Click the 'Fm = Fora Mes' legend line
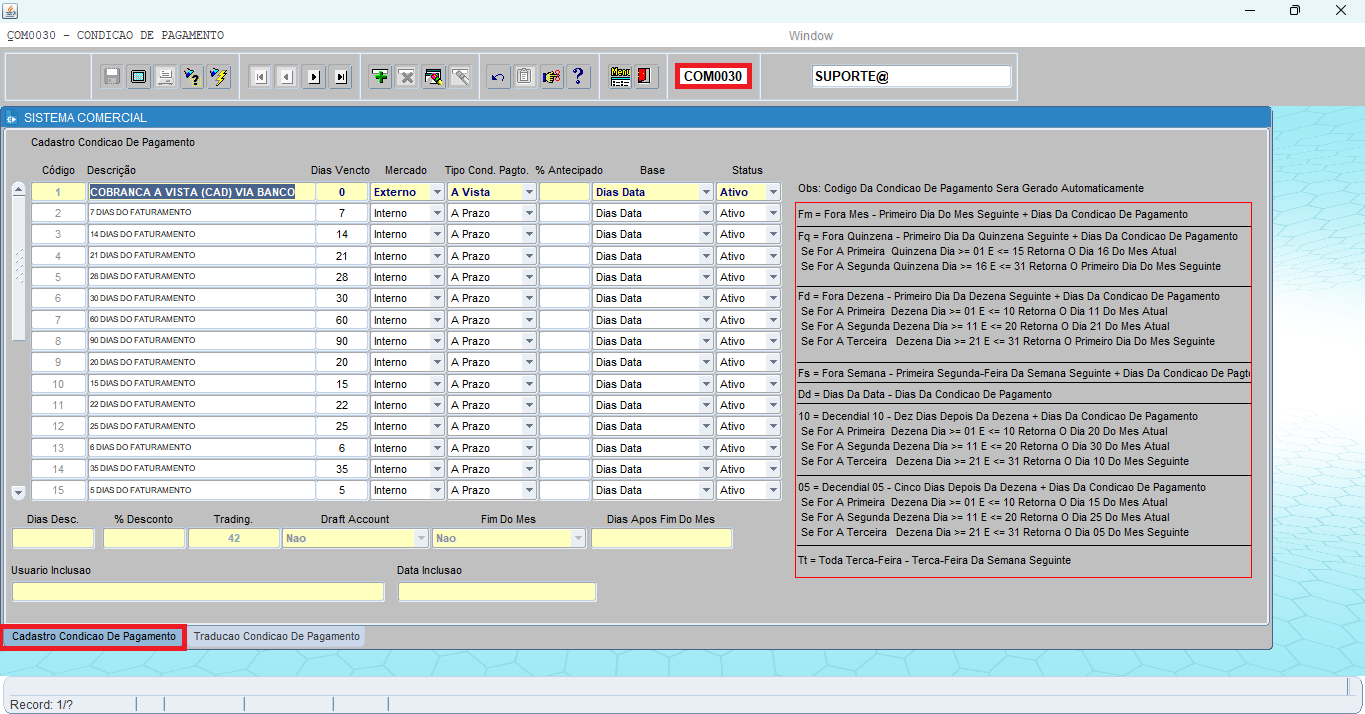 click(x=993, y=214)
